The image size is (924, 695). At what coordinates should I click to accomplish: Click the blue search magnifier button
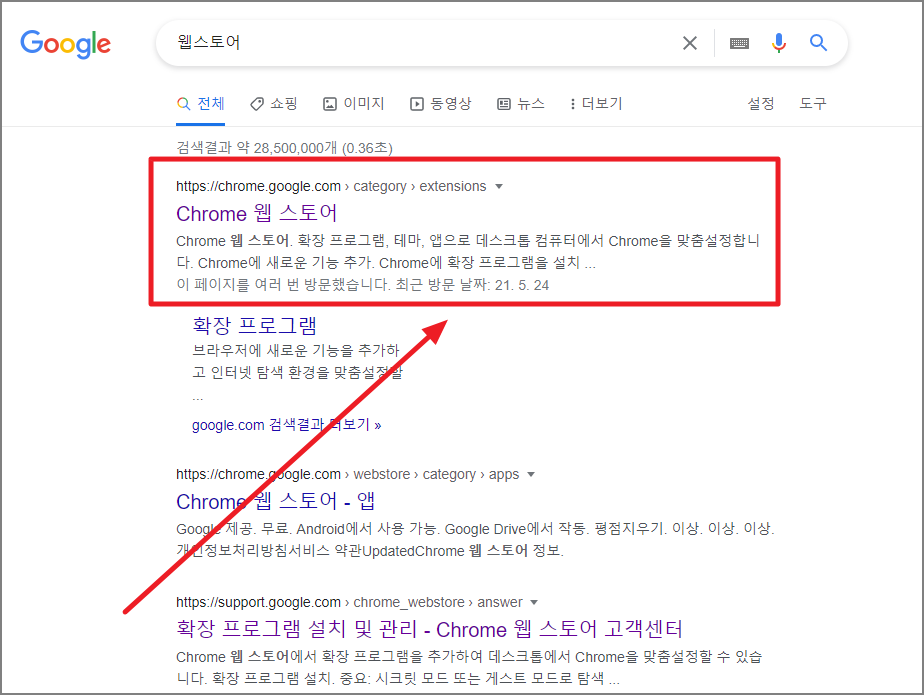(818, 42)
